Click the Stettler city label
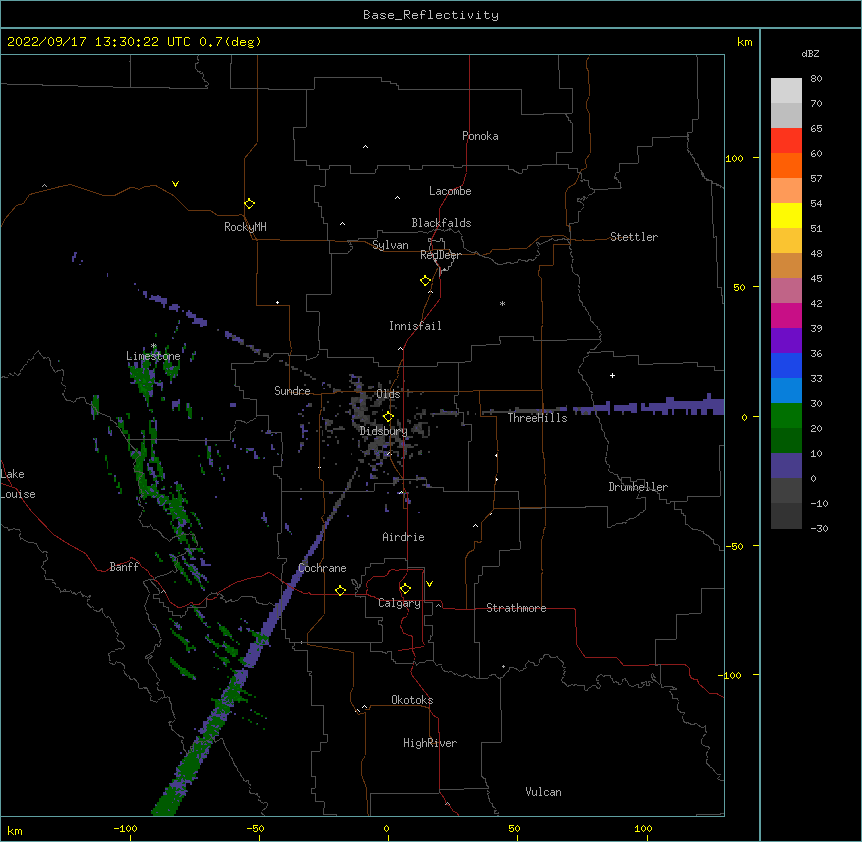 pyautogui.click(x=634, y=237)
